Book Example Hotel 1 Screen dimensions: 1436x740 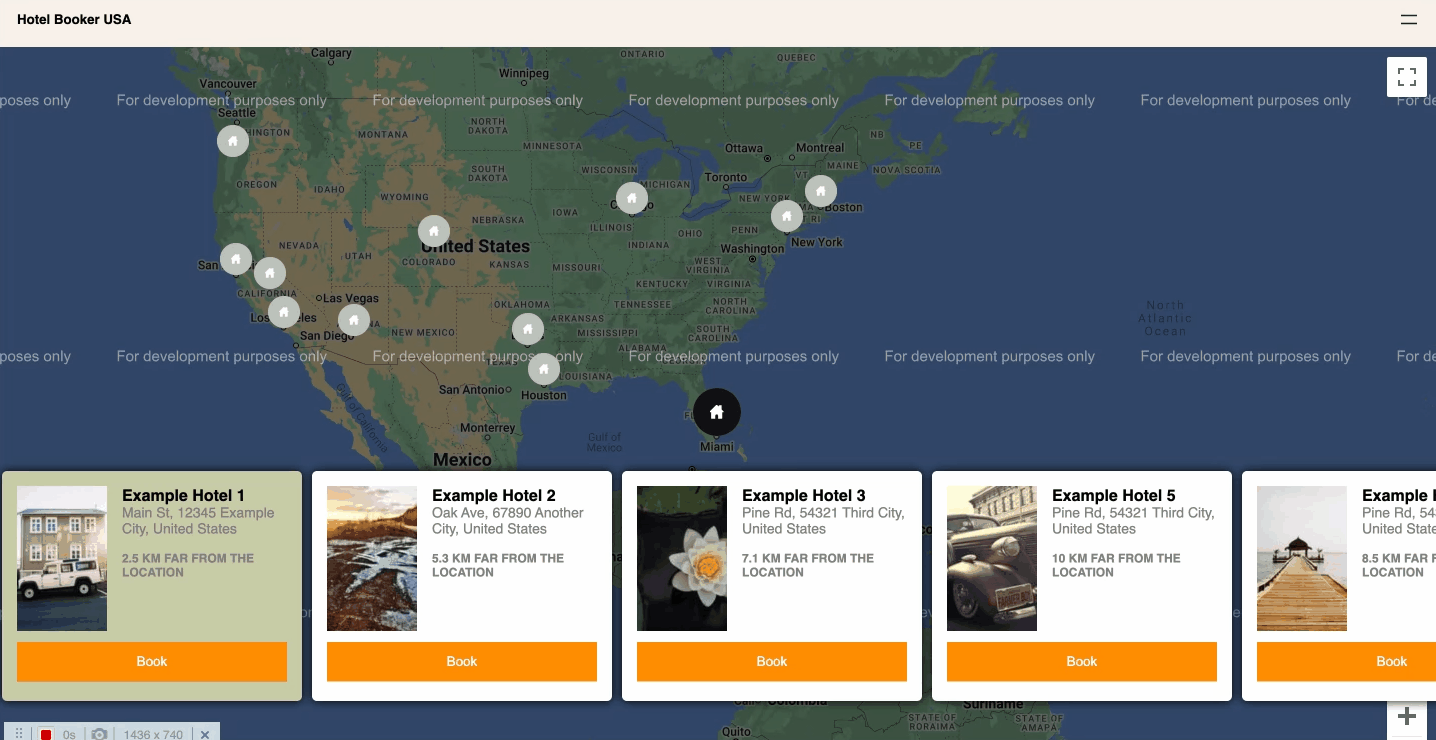click(x=152, y=662)
